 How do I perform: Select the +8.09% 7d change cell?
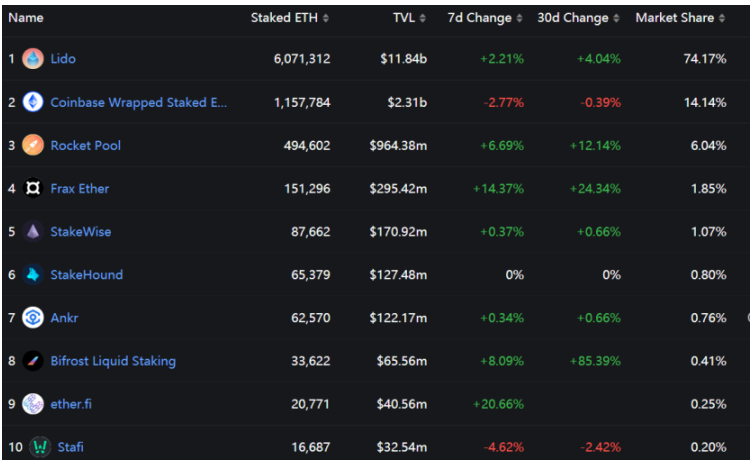[502, 361]
